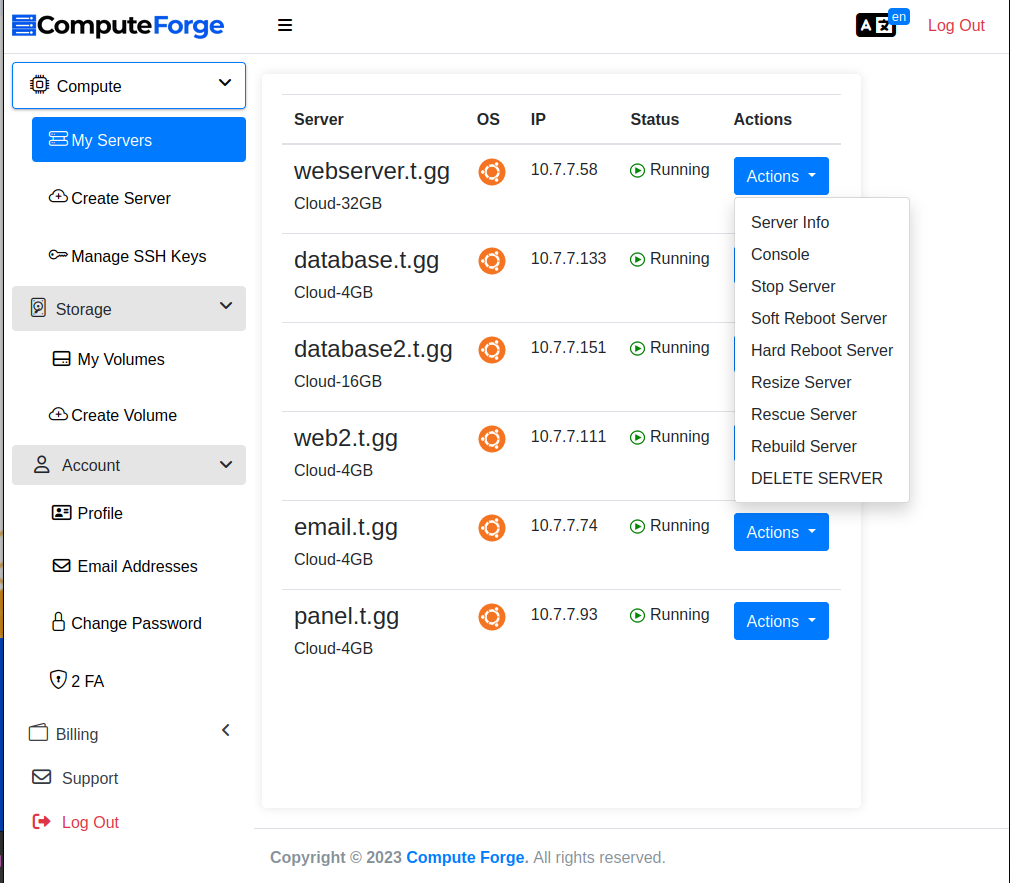This screenshot has width=1010, height=883.
Task: Select Stop Server from the actions menu
Action: pos(793,286)
